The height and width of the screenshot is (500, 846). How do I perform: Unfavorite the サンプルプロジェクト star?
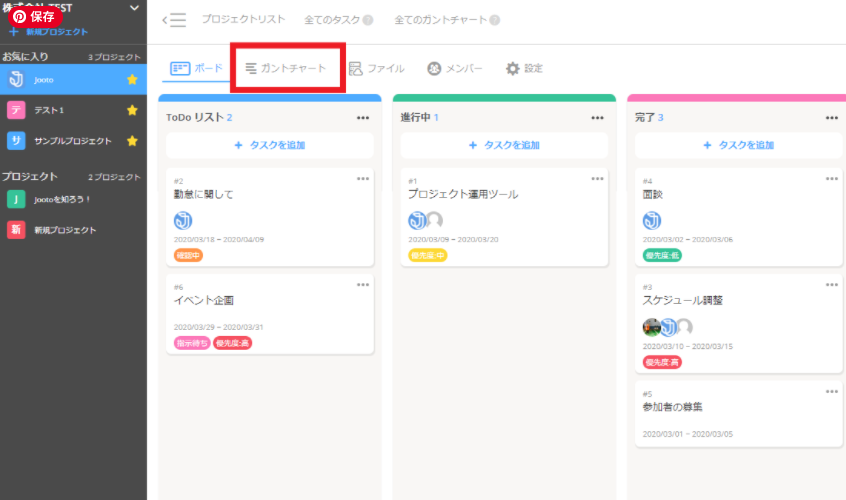coord(132,141)
